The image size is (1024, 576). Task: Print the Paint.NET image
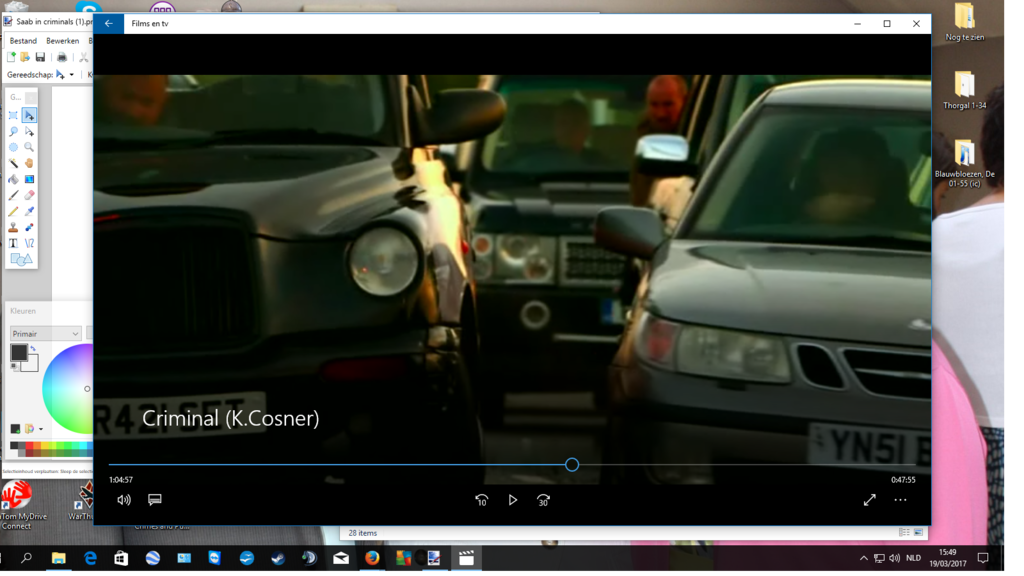(62, 57)
